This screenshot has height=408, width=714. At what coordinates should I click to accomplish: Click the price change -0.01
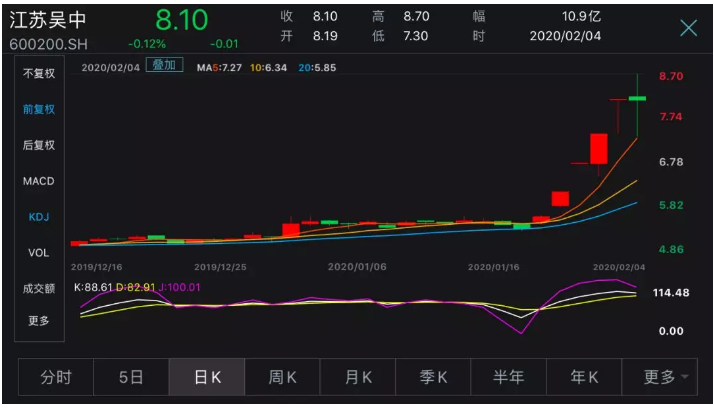pyautogui.click(x=224, y=44)
